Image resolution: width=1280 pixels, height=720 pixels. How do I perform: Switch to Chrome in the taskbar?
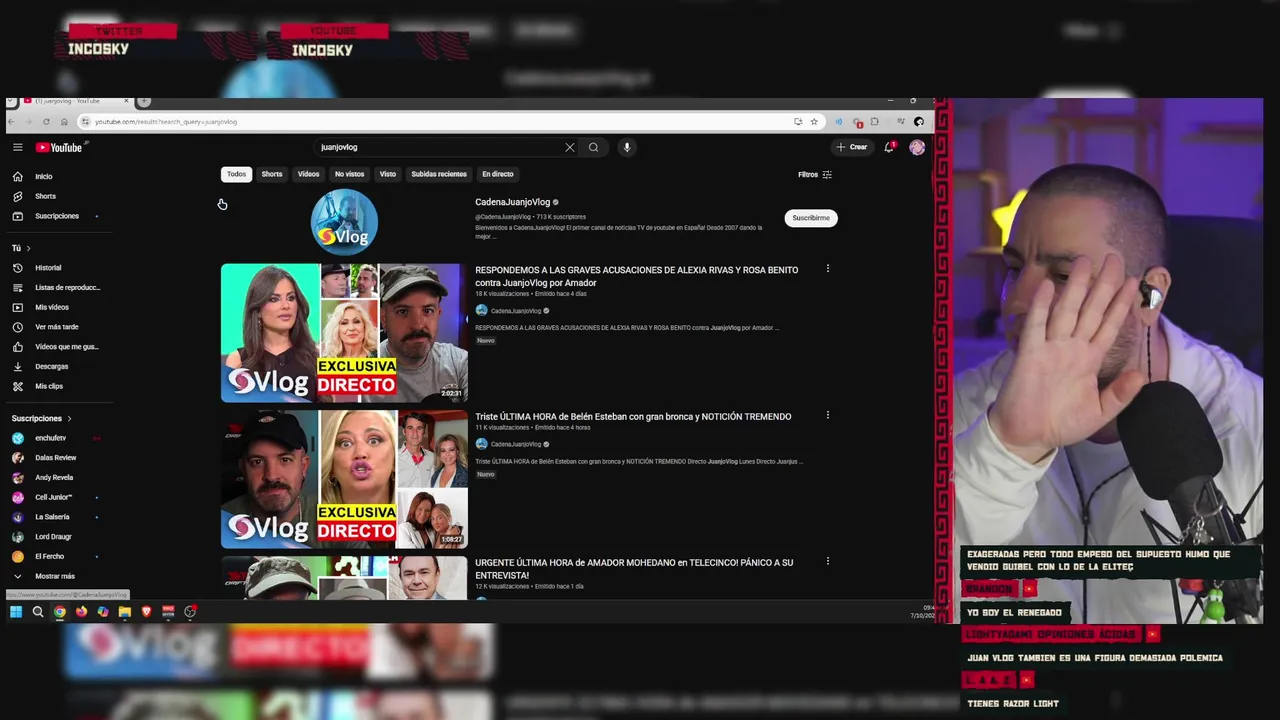(x=60, y=612)
